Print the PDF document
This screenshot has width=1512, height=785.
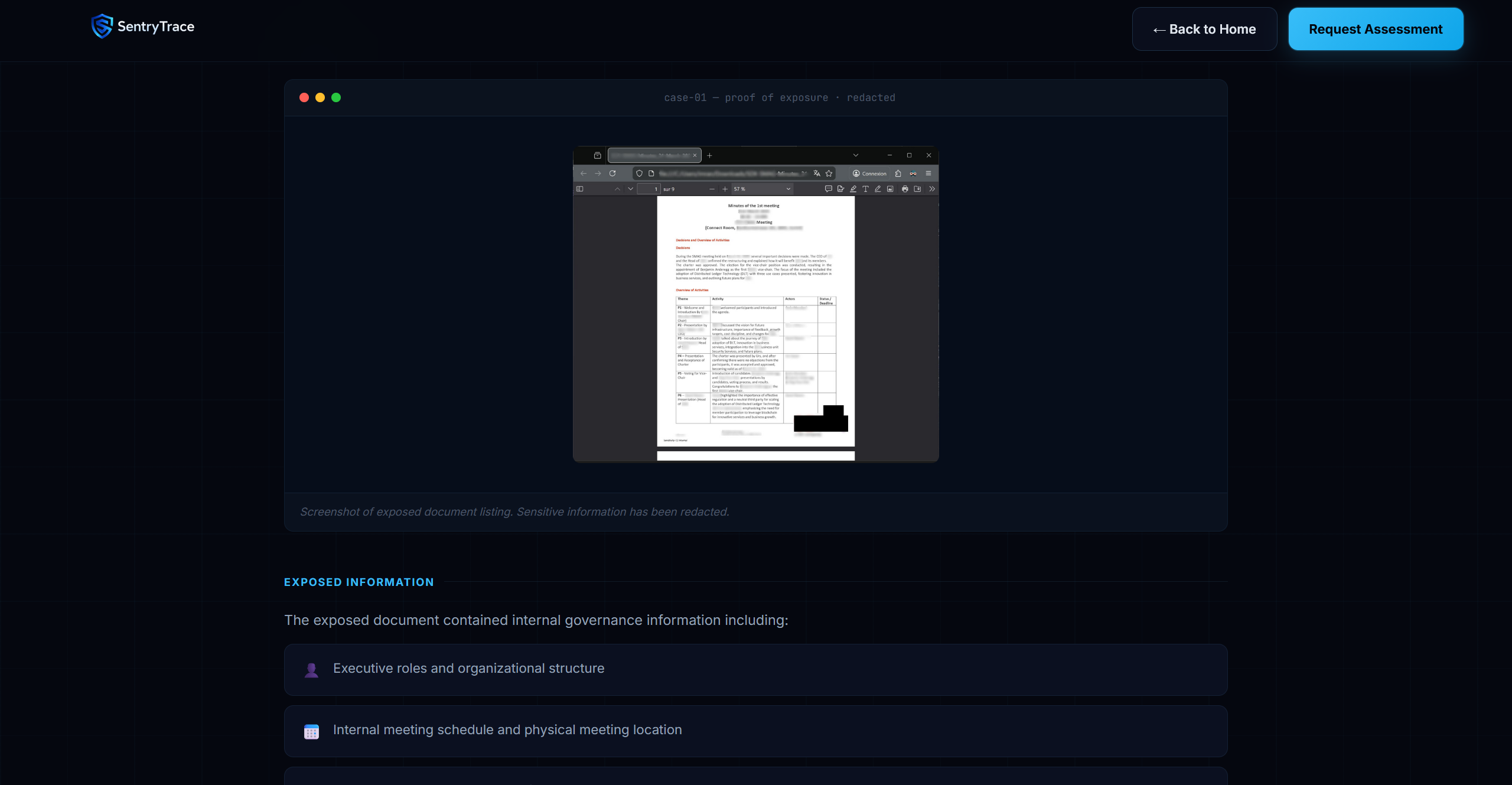[904, 189]
